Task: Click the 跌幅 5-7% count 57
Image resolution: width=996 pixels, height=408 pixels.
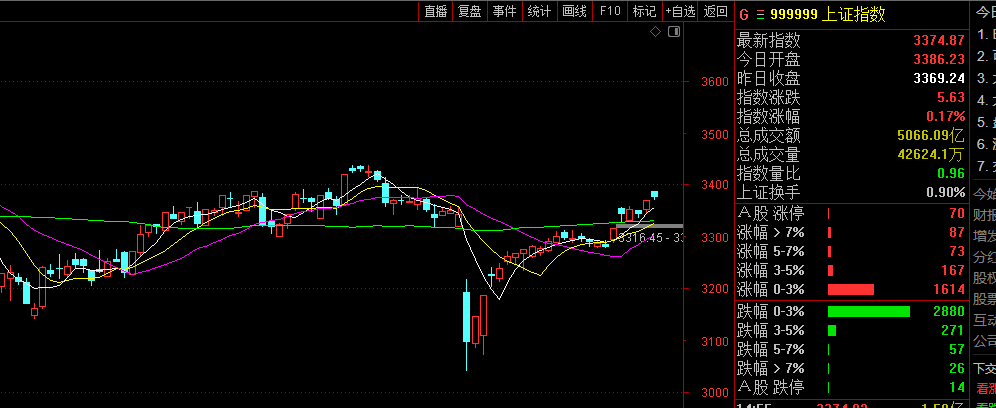Action: (x=957, y=350)
